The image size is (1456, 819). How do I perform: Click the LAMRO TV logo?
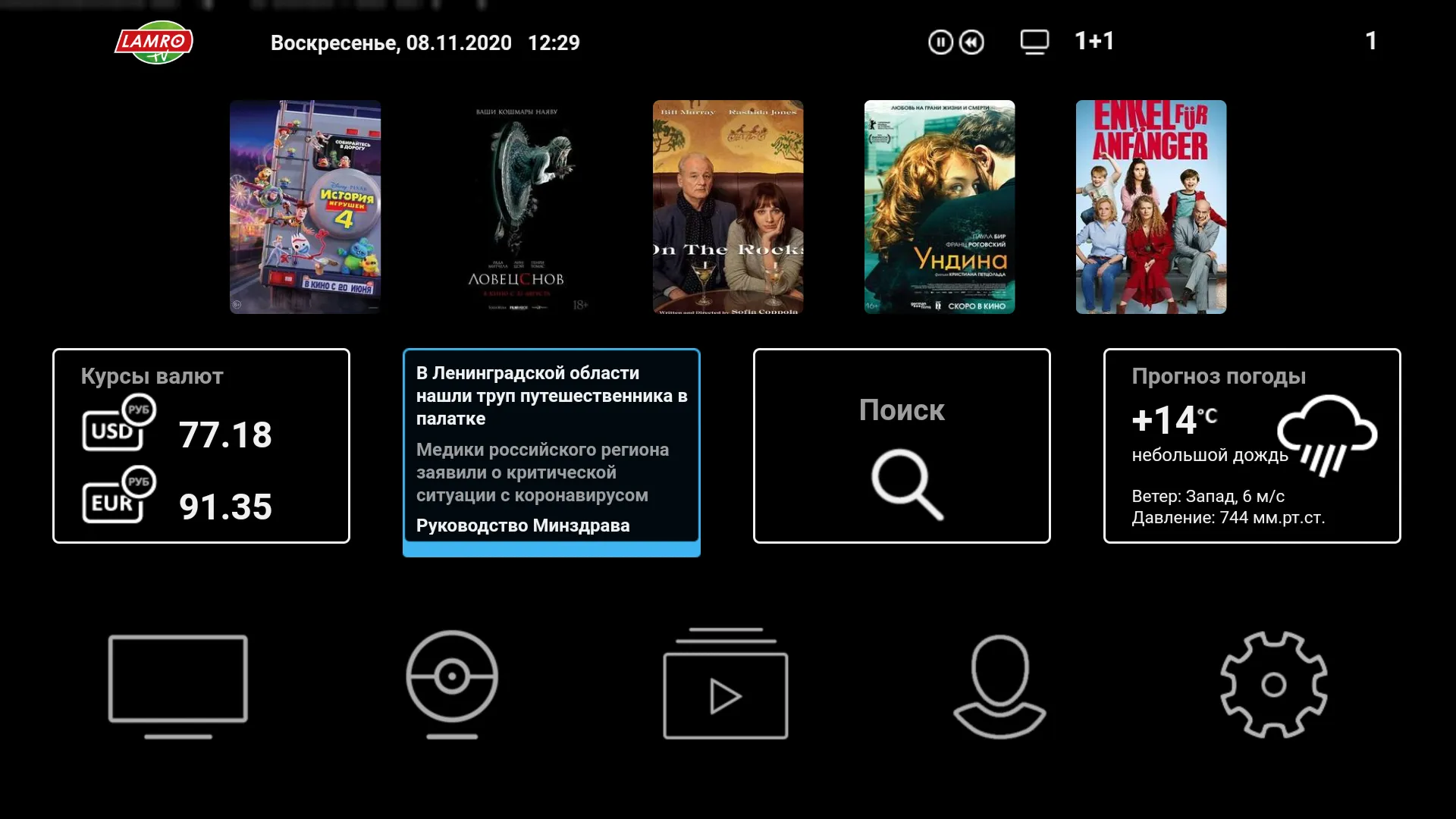(x=154, y=42)
